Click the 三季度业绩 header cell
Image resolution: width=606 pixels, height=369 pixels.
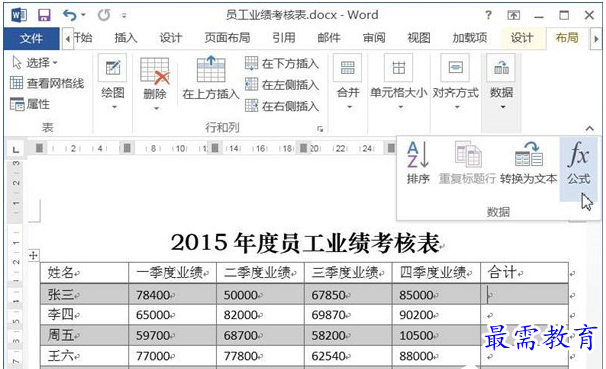(348, 273)
